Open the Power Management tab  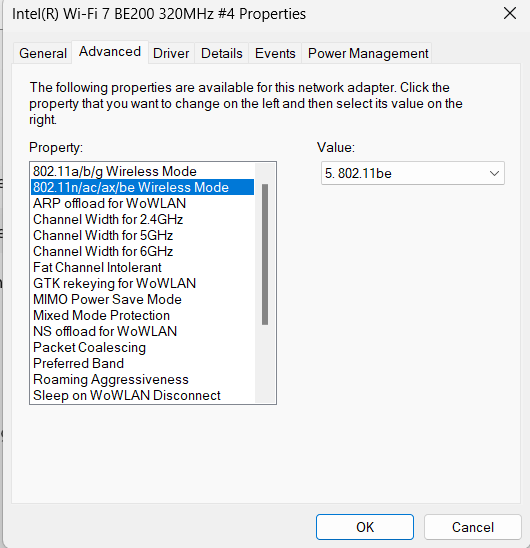click(368, 53)
